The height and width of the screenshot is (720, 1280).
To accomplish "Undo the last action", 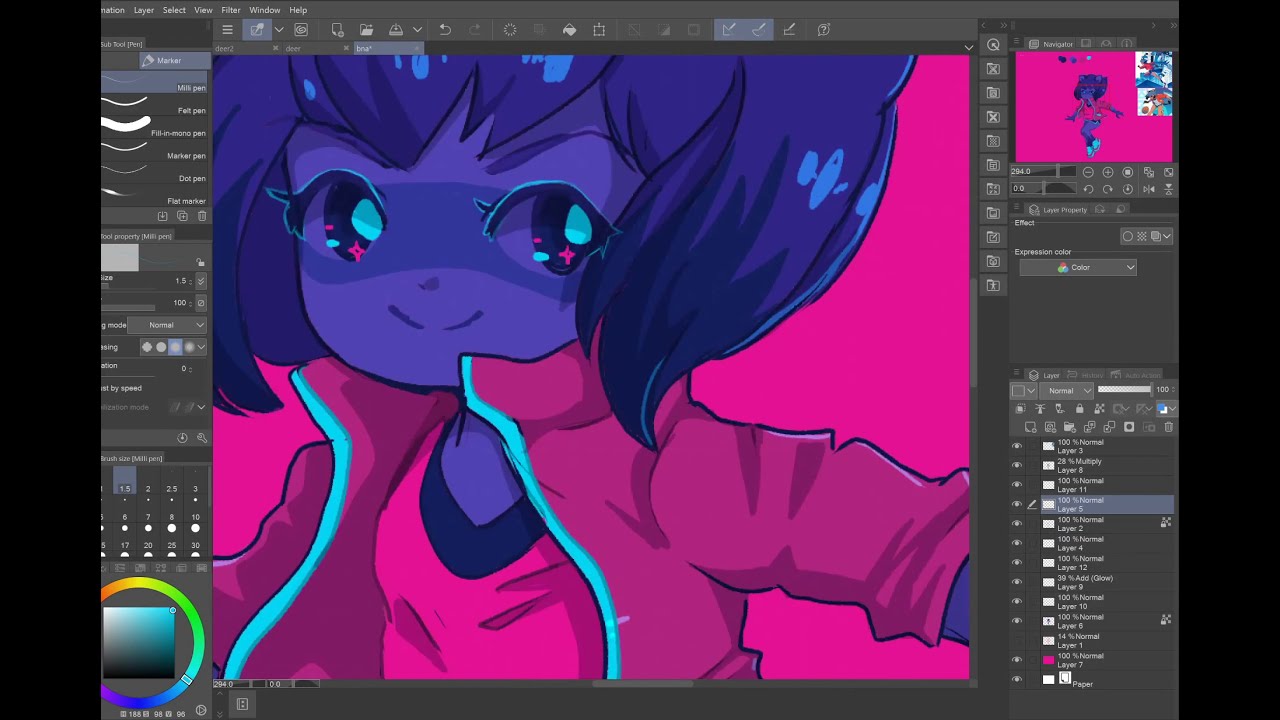I will click(445, 30).
